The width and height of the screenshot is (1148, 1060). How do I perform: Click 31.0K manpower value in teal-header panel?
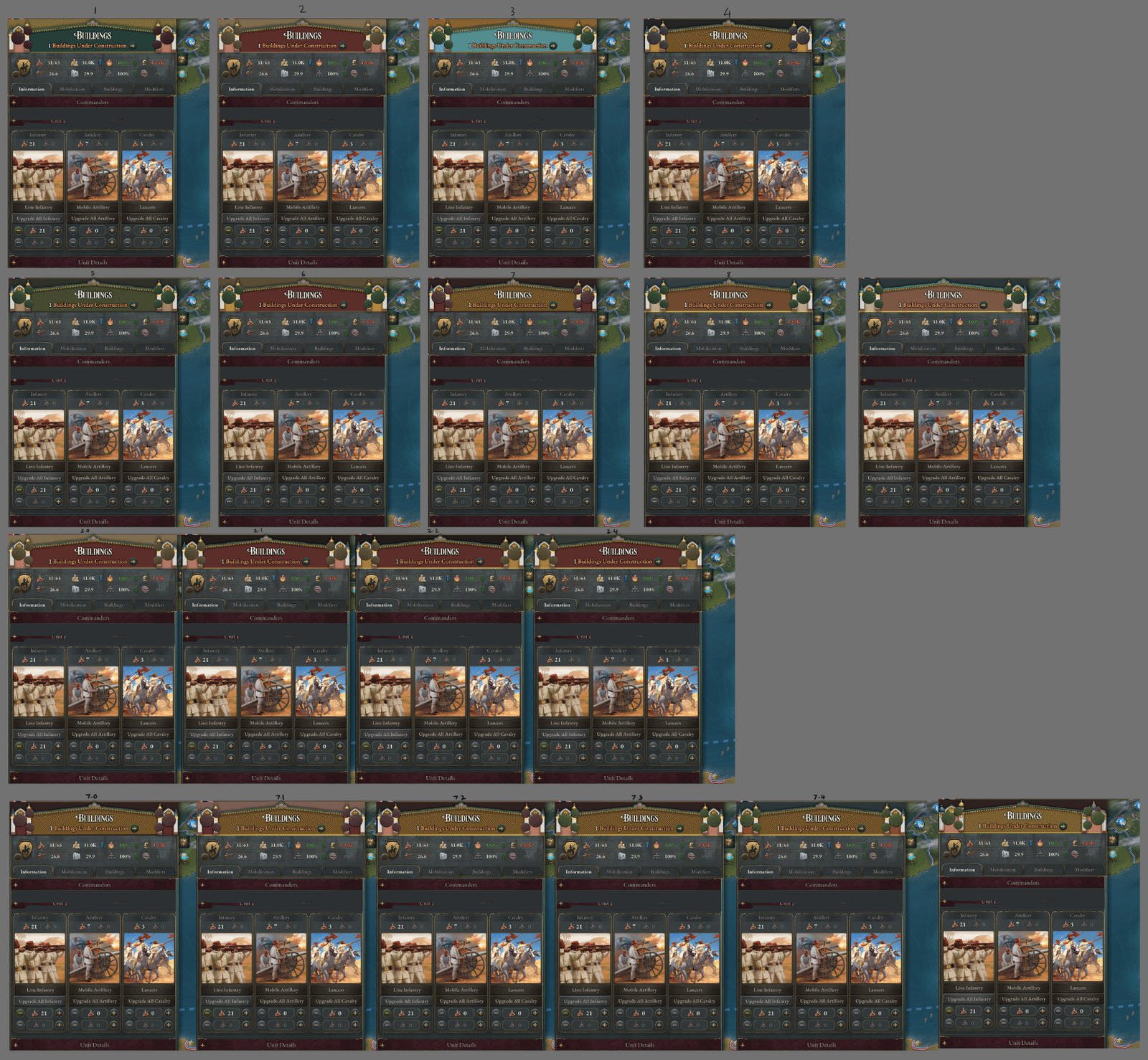click(x=509, y=62)
